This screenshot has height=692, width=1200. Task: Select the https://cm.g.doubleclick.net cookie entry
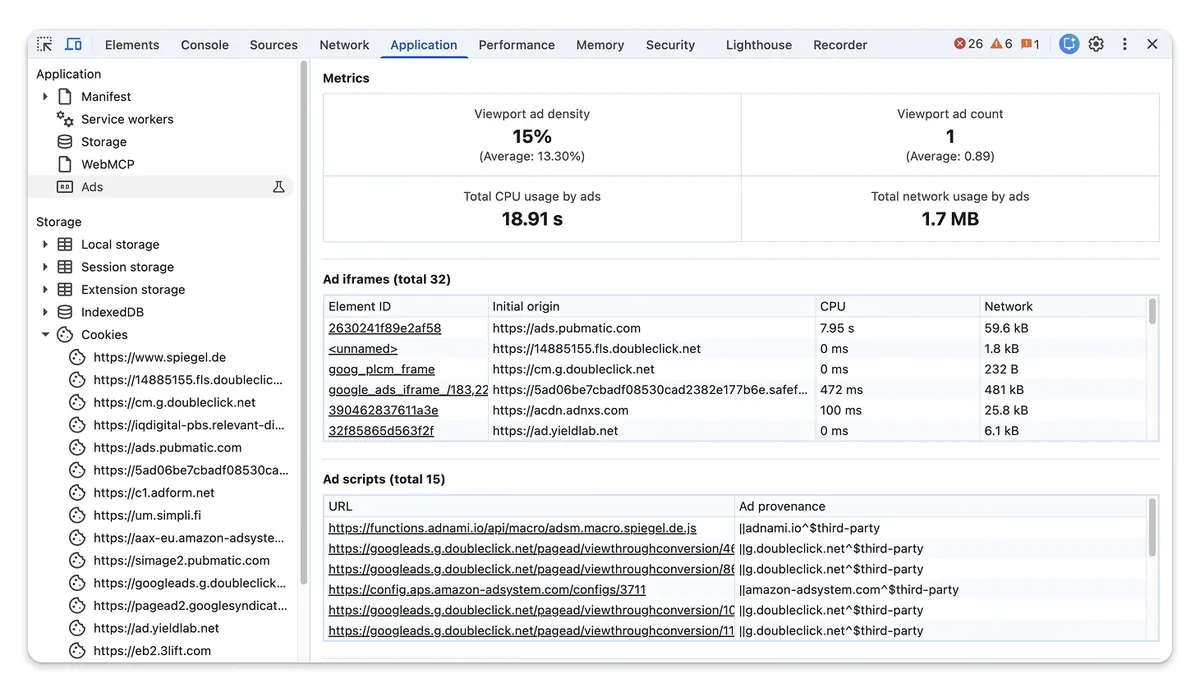175,402
